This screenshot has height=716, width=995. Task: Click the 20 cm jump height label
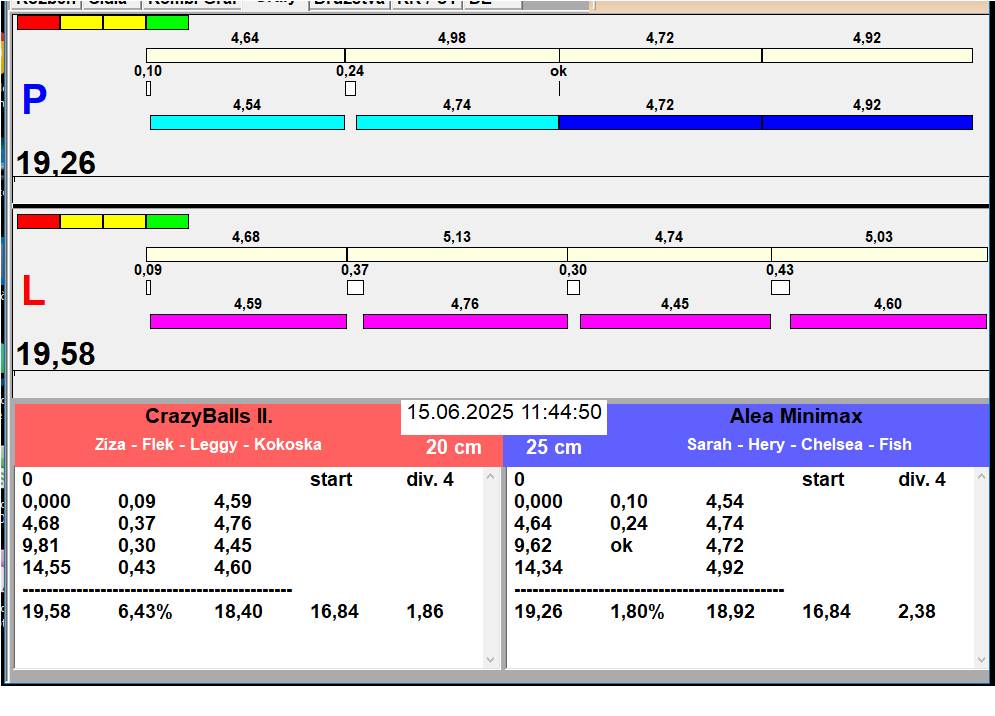454,447
